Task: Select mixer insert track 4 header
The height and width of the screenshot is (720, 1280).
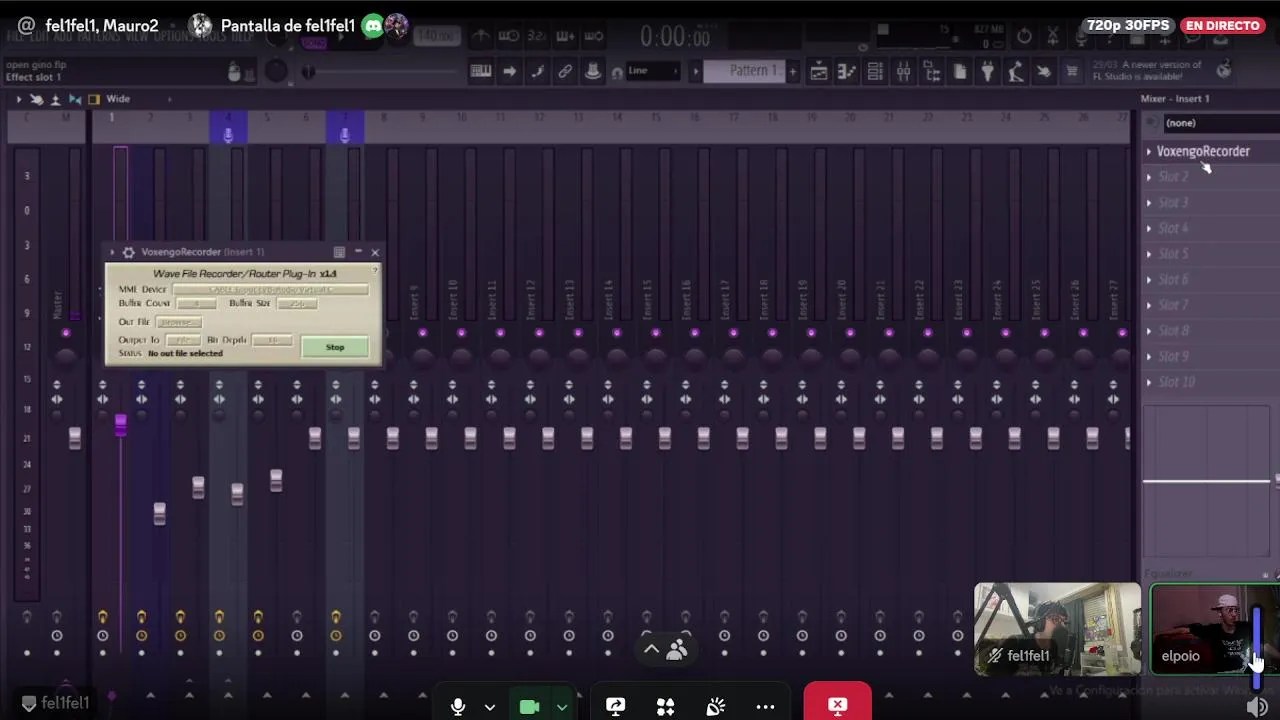Action: click(228, 127)
